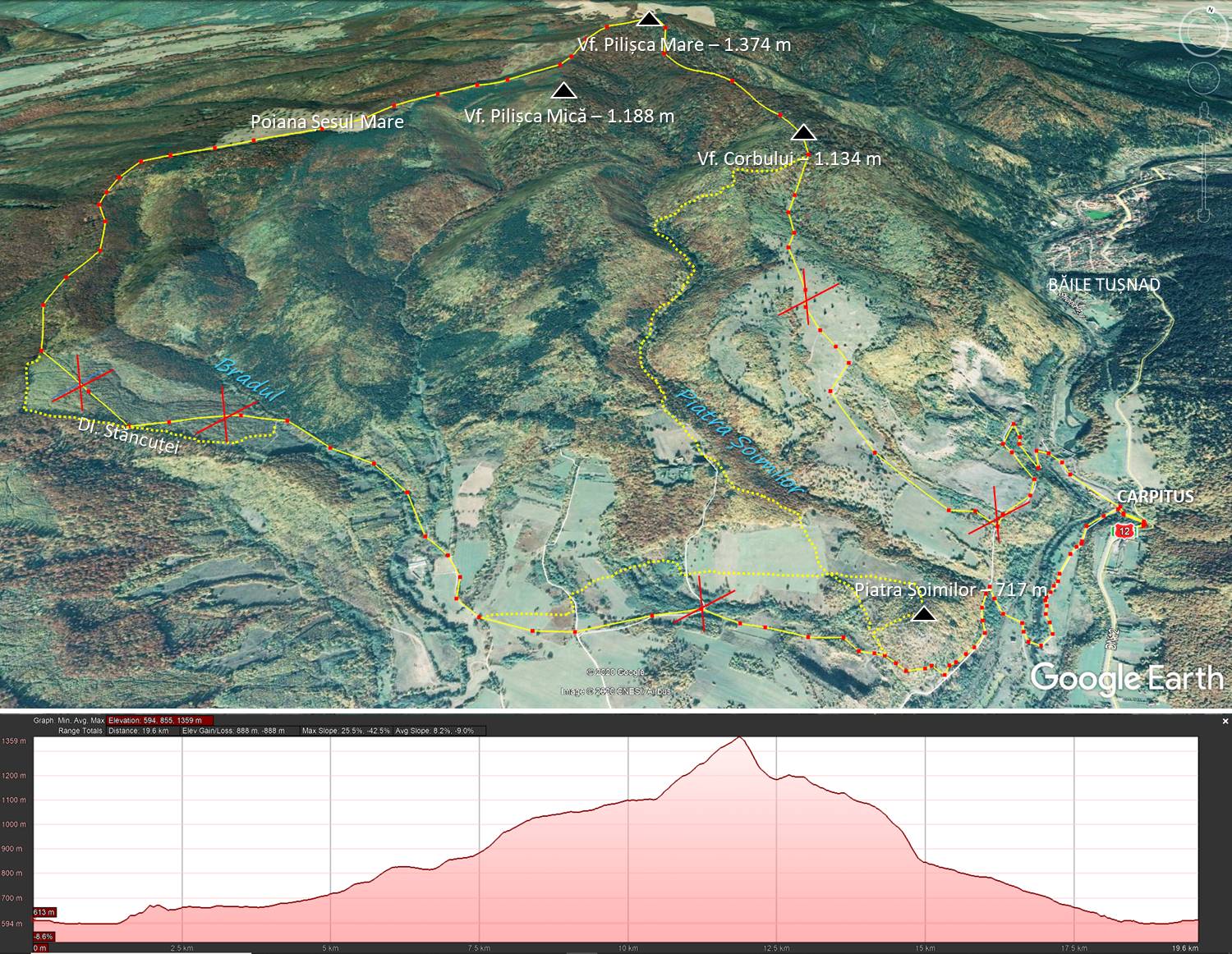Click the Vf. Pilișca Mică peak triangle
Viewport: 1232px width, 954px height.
click(563, 89)
